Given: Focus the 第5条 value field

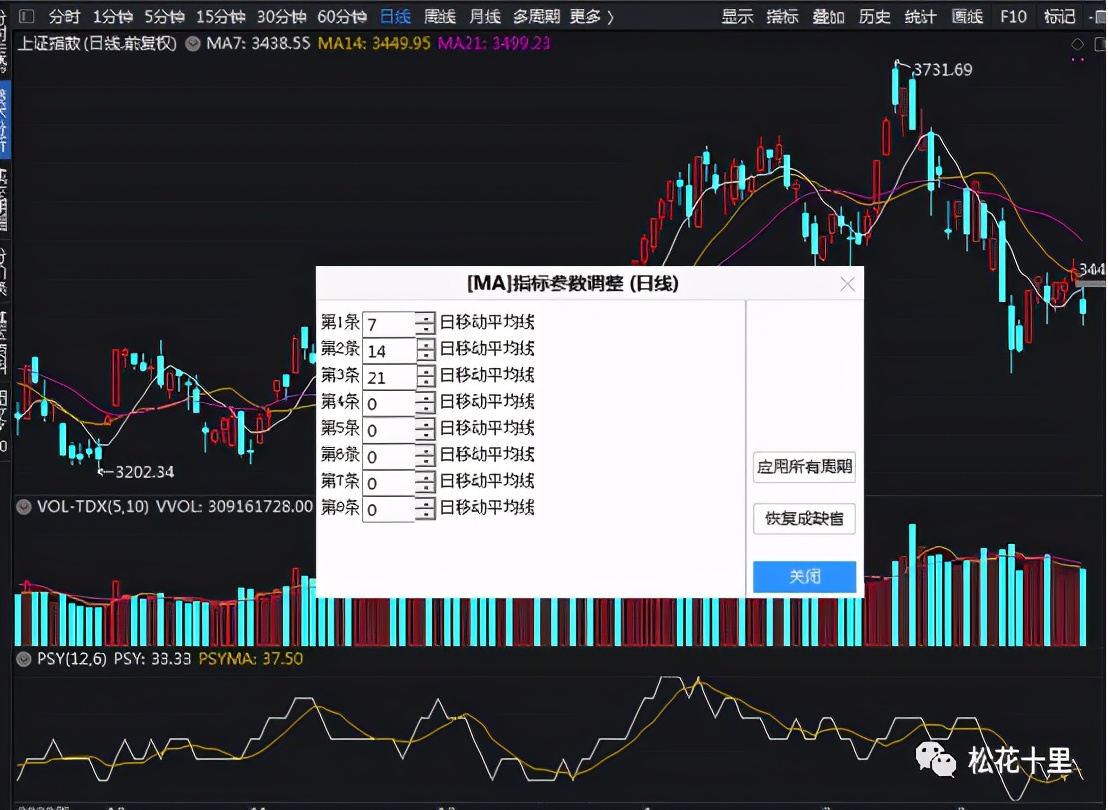Looking at the screenshot, I should [x=389, y=430].
